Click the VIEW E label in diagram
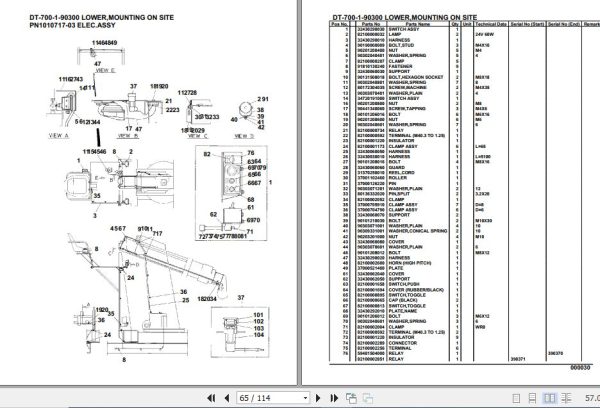Viewport: 600px width, 408px height. click(x=105, y=70)
